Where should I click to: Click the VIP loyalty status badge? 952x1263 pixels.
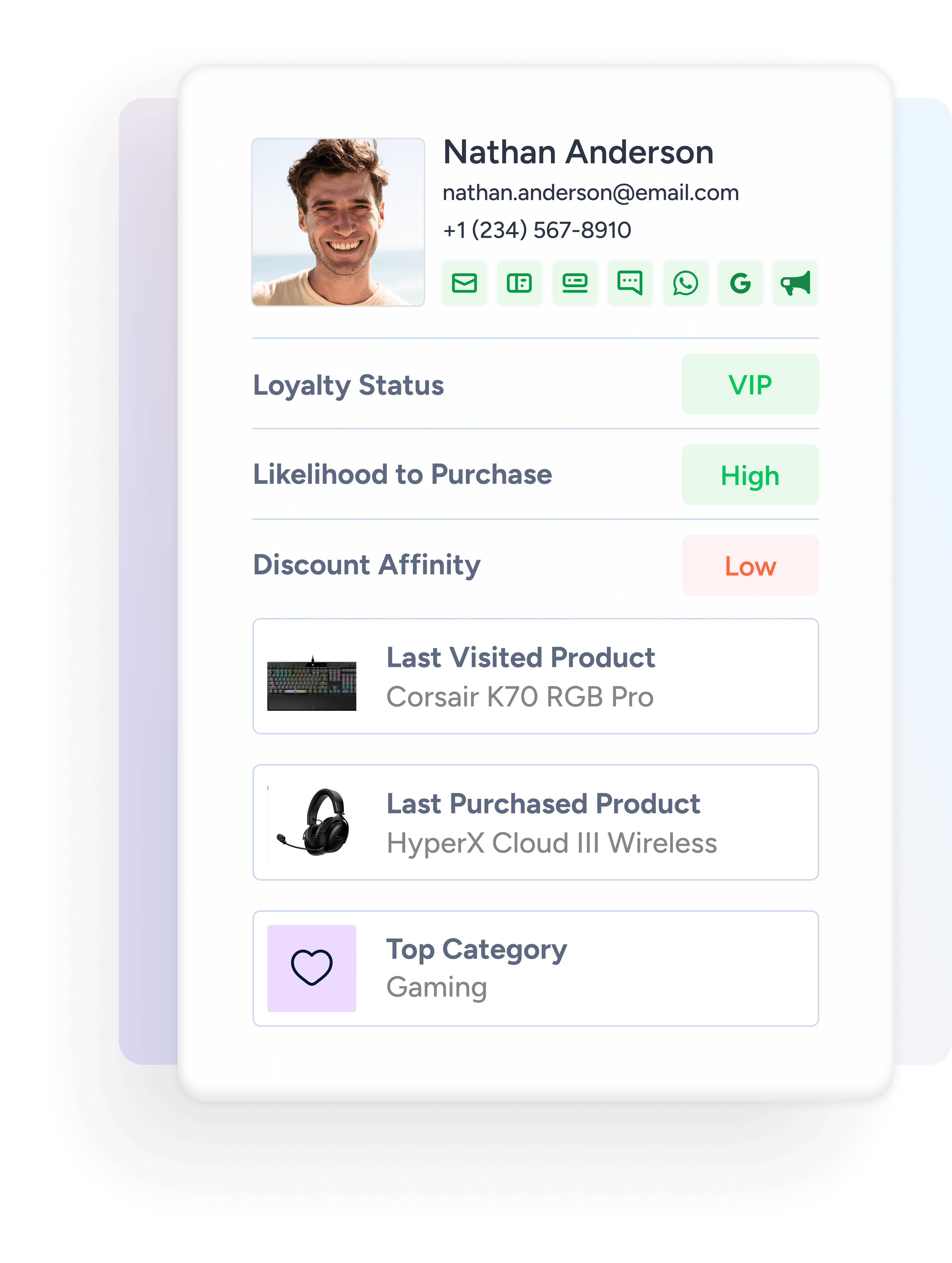point(750,384)
